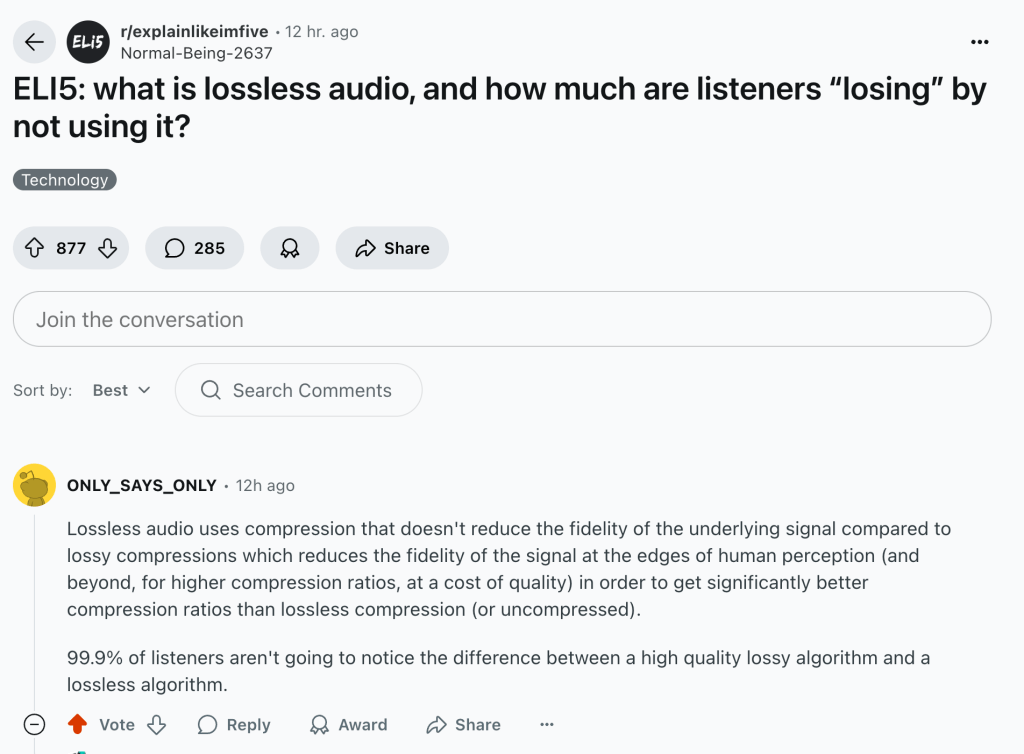The width and height of the screenshot is (1024, 754).
Task: Toggle downvote on ONLY_SAYS_ONLY's comment
Action: pos(156,725)
